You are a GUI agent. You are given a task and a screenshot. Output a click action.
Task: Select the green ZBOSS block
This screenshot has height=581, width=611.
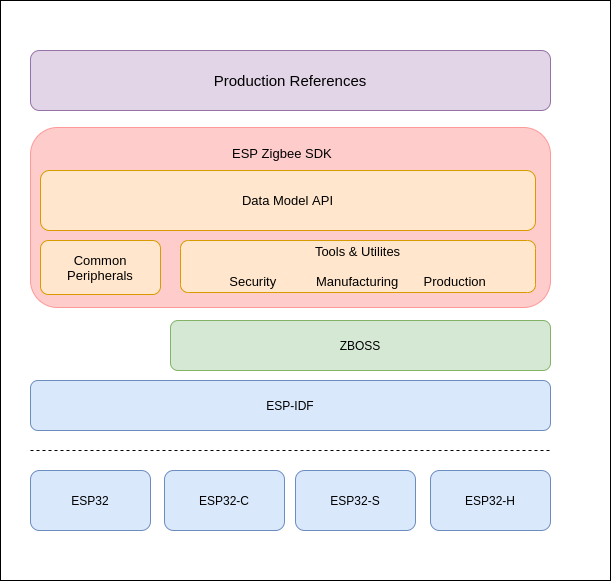(x=360, y=346)
